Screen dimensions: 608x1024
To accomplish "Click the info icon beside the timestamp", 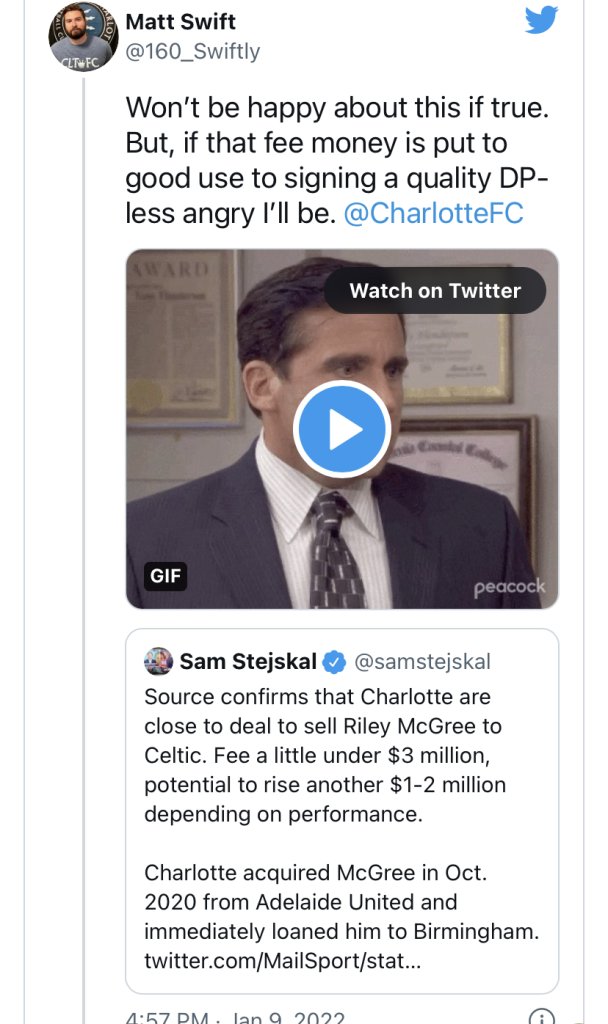I will [541, 1017].
